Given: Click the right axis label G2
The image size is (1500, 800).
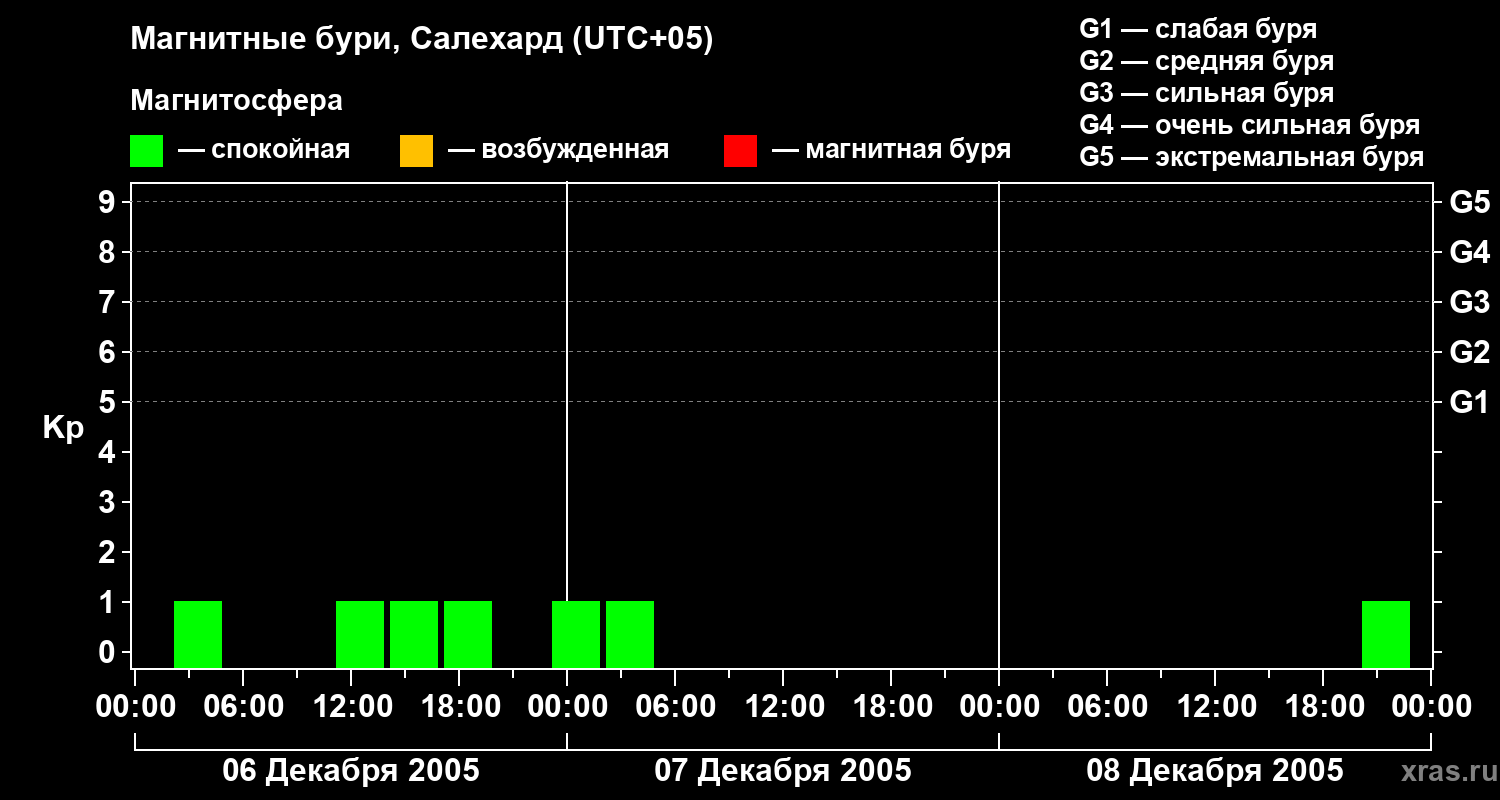Looking at the screenshot, I should (x=1469, y=352).
